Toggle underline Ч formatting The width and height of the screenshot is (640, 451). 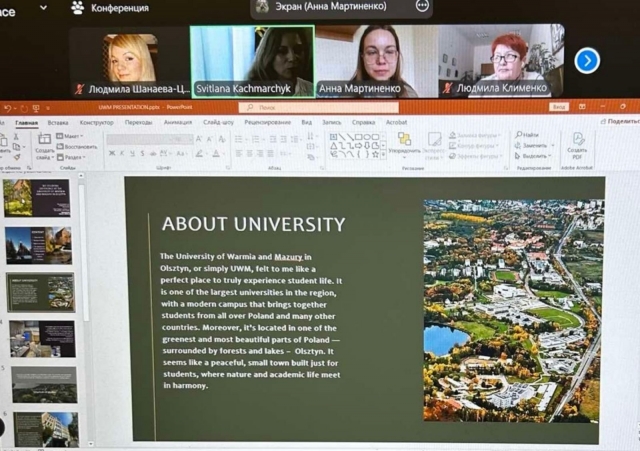(x=132, y=153)
